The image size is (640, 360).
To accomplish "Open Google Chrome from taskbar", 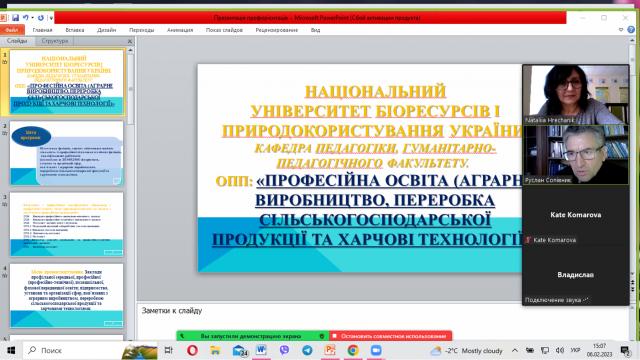I will (x=353, y=351).
